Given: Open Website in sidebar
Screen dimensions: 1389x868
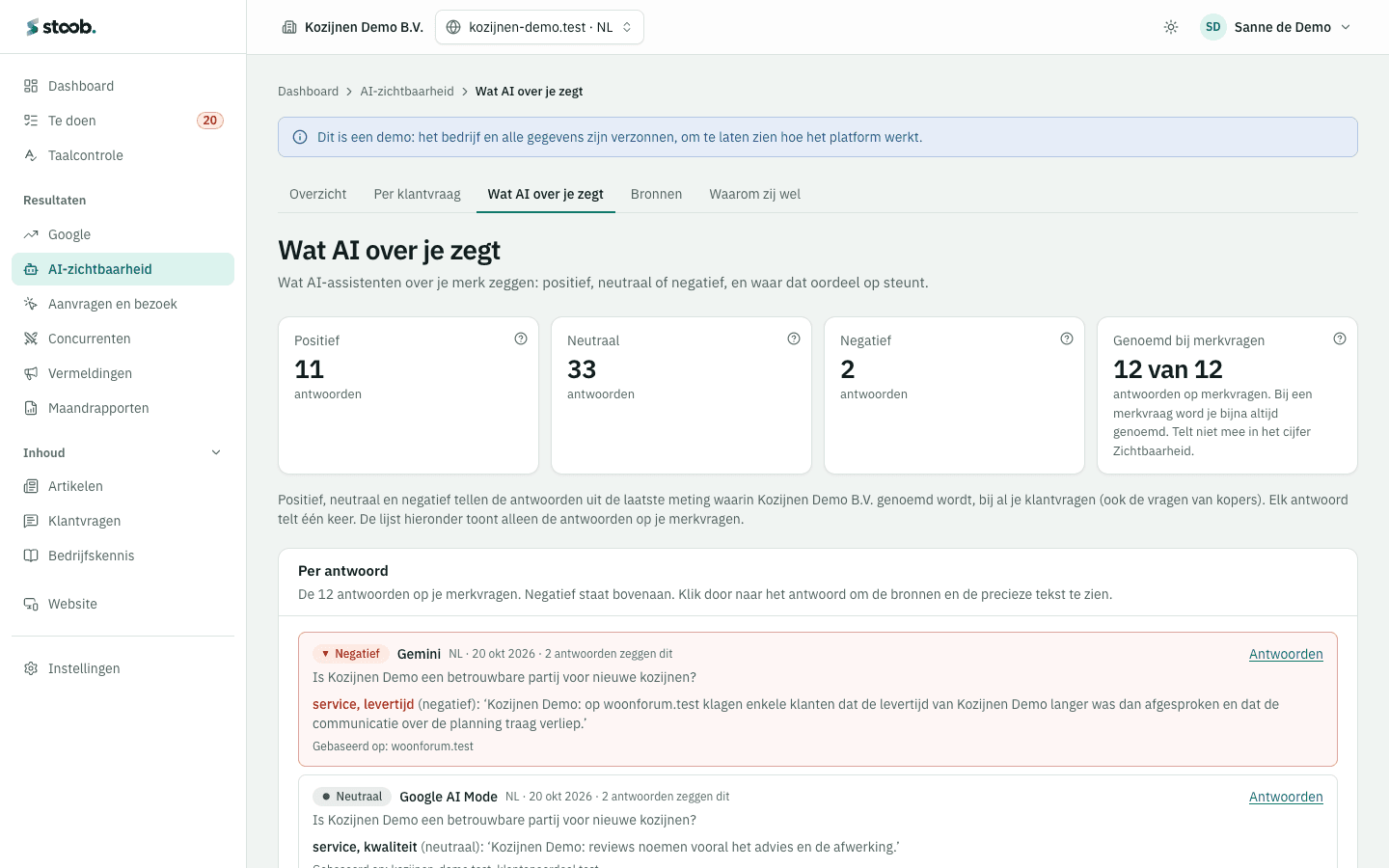Looking at the screenshot, I should [x=123, y=604].
